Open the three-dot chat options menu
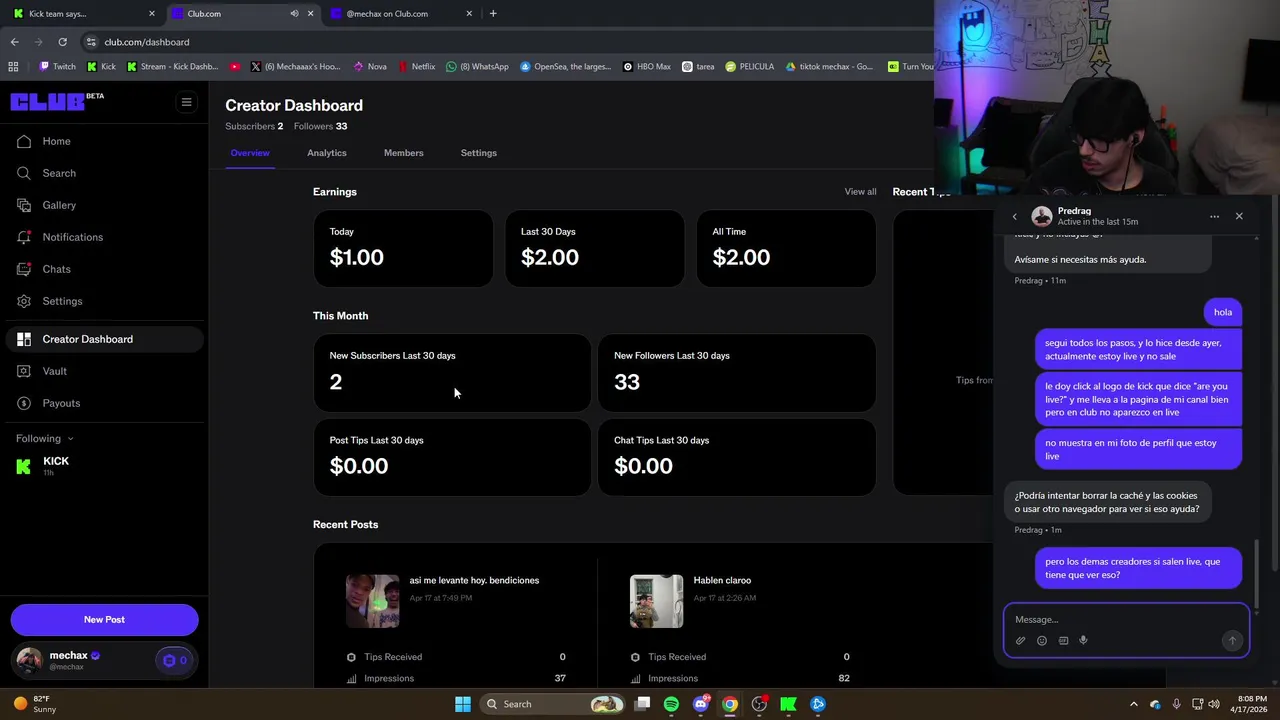This screenshot has height=720, width=1280. [1214, 216]
